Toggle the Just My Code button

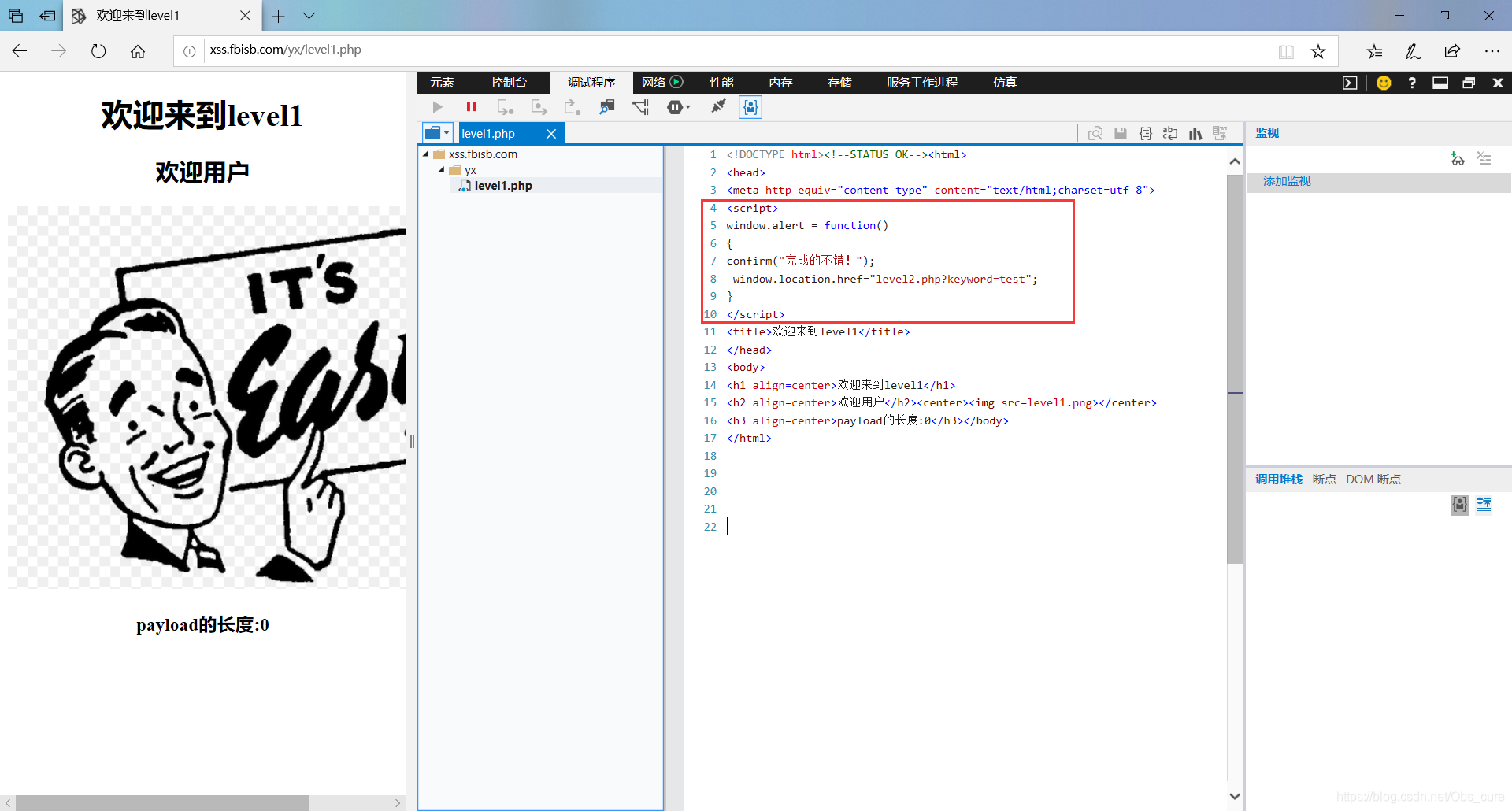(750, 107)
